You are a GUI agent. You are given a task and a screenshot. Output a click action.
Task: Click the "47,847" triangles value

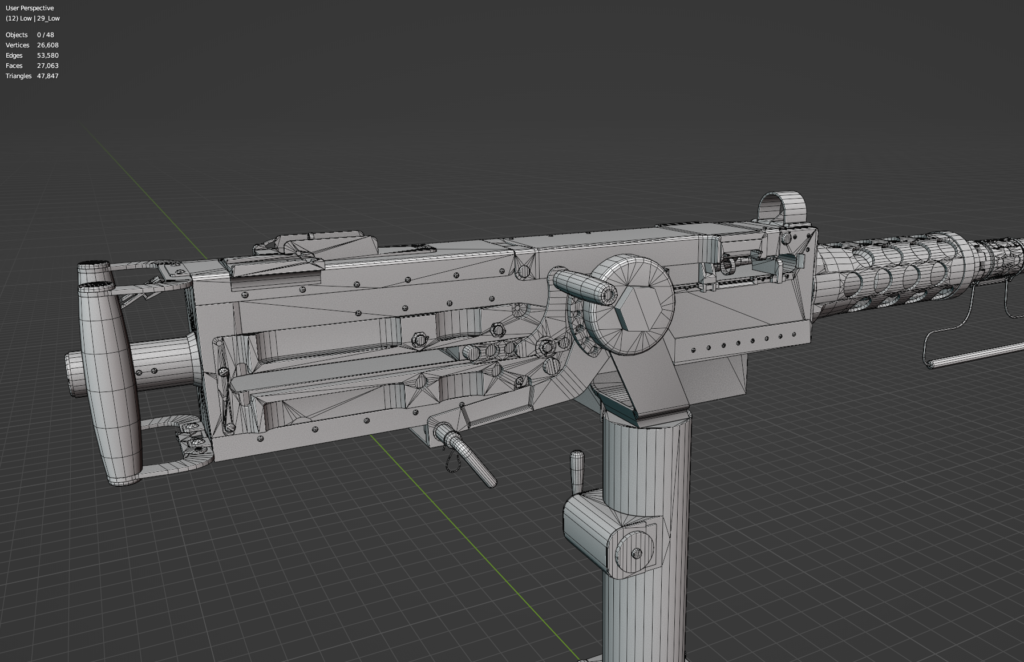[x=48, y=76]
